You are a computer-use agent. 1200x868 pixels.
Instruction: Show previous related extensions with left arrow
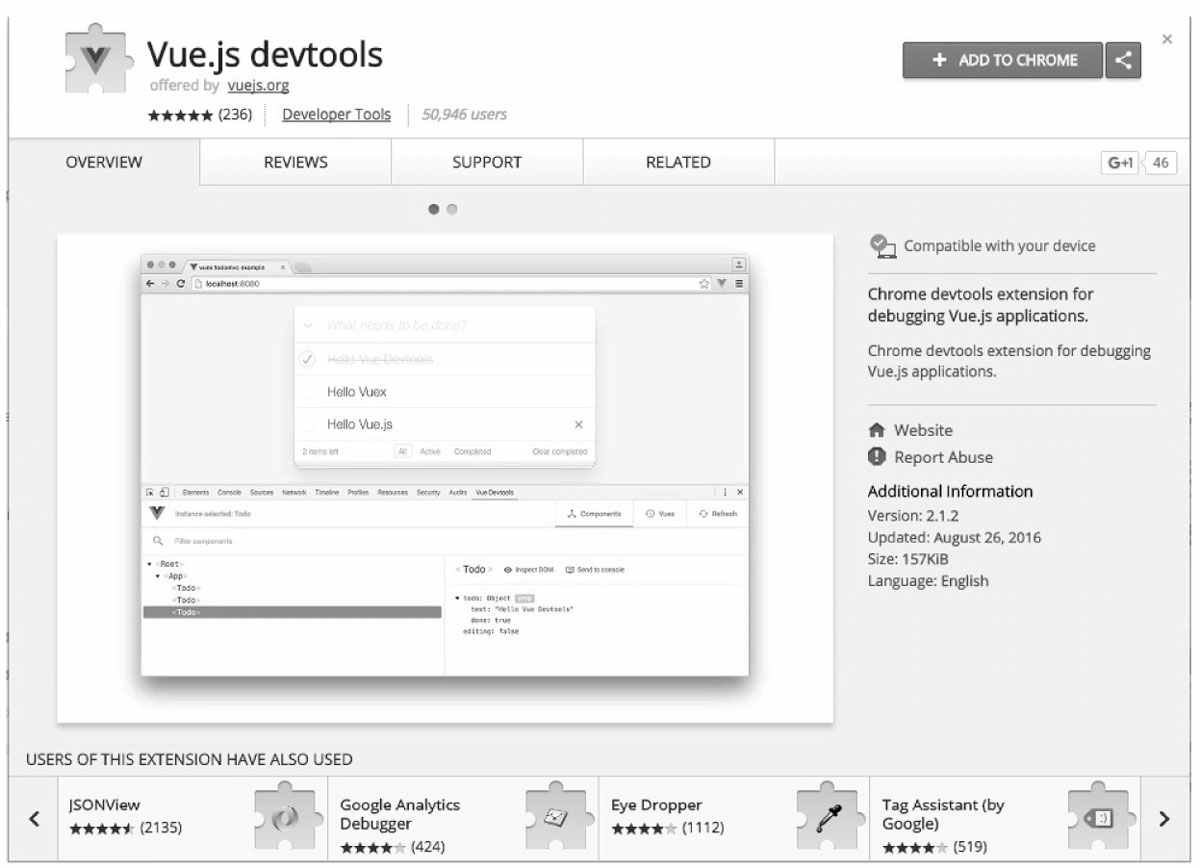[35, 818]
